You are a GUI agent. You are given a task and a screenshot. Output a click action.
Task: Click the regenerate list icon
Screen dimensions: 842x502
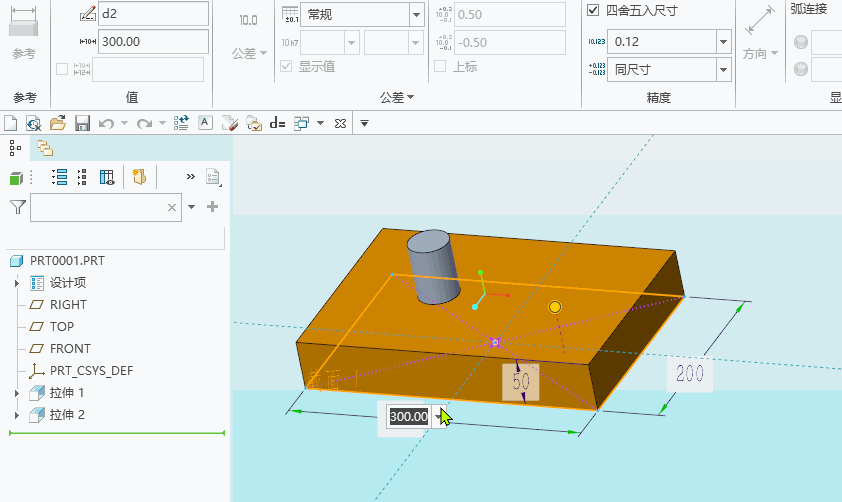(181, 123)
